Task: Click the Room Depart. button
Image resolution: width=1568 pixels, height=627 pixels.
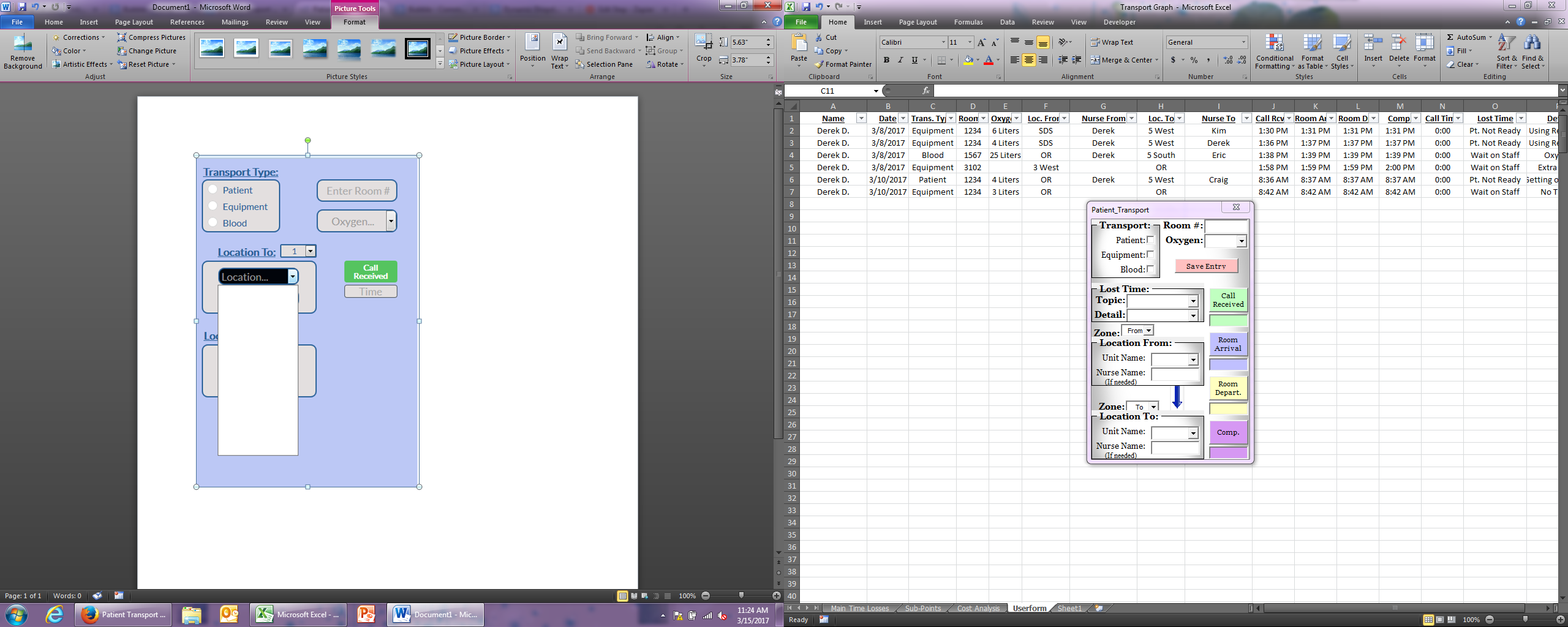Action: coord(1228,388)
